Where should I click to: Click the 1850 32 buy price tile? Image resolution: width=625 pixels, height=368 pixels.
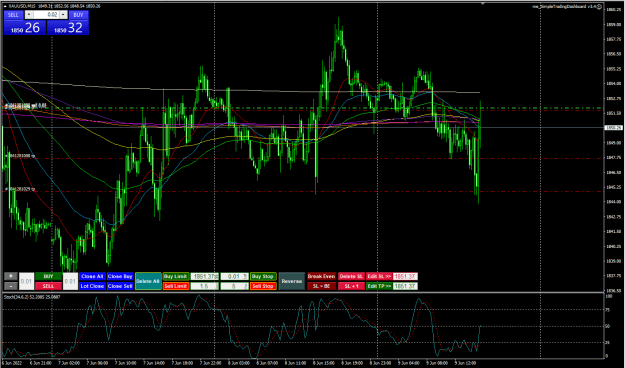point(68,28)
